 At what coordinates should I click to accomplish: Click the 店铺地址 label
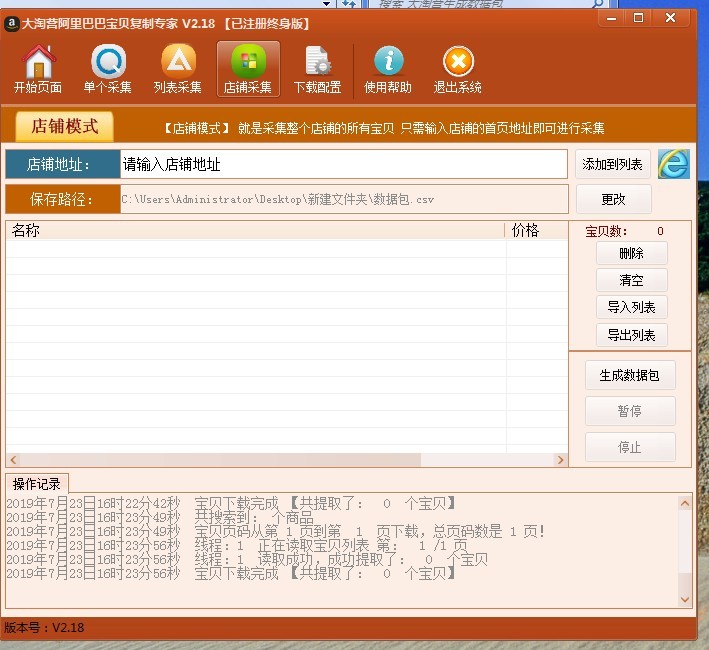63,164
